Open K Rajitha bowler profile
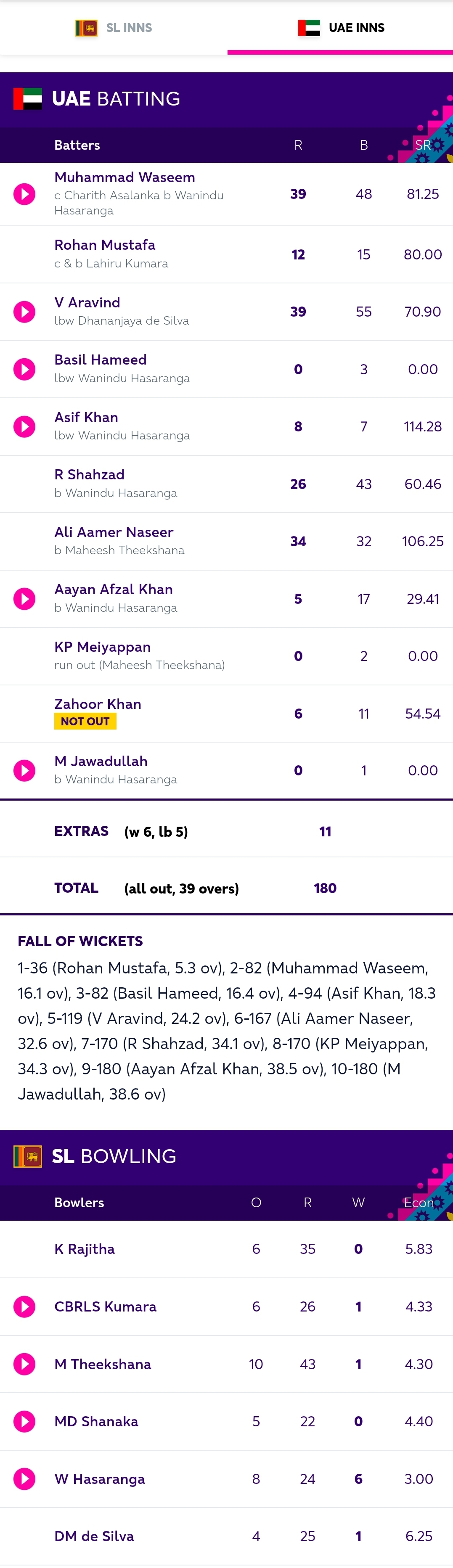The image size is (453, 1568). (x=85, y=1249)
